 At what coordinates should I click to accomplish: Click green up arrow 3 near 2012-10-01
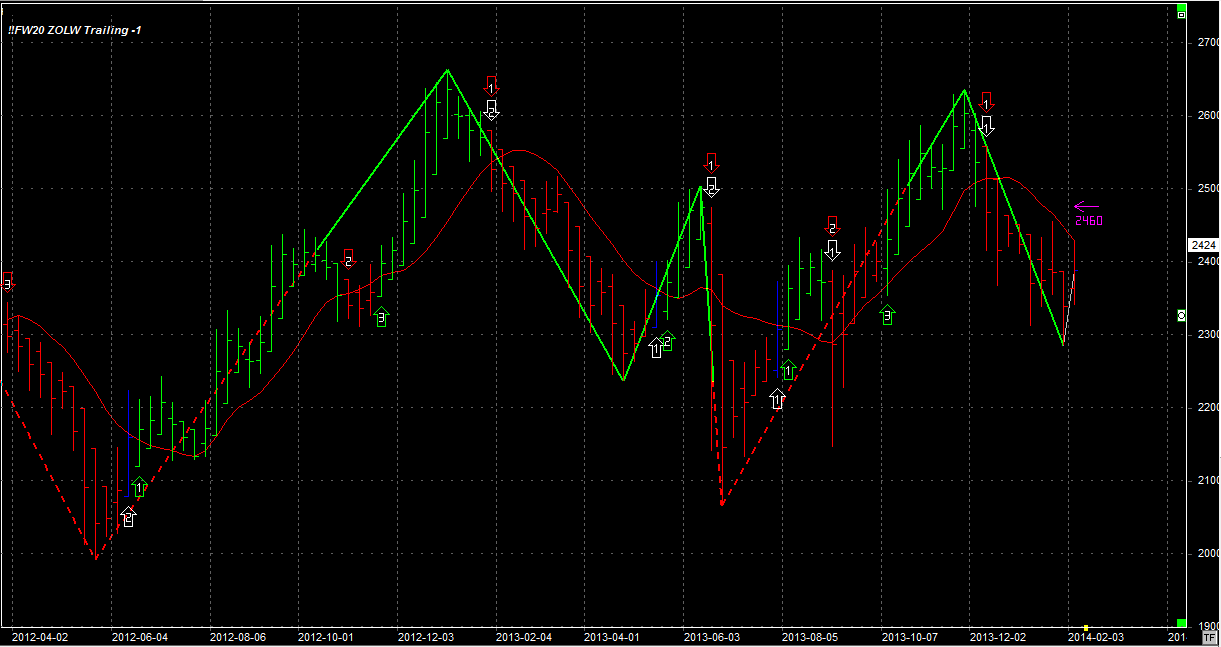[380, 317]
